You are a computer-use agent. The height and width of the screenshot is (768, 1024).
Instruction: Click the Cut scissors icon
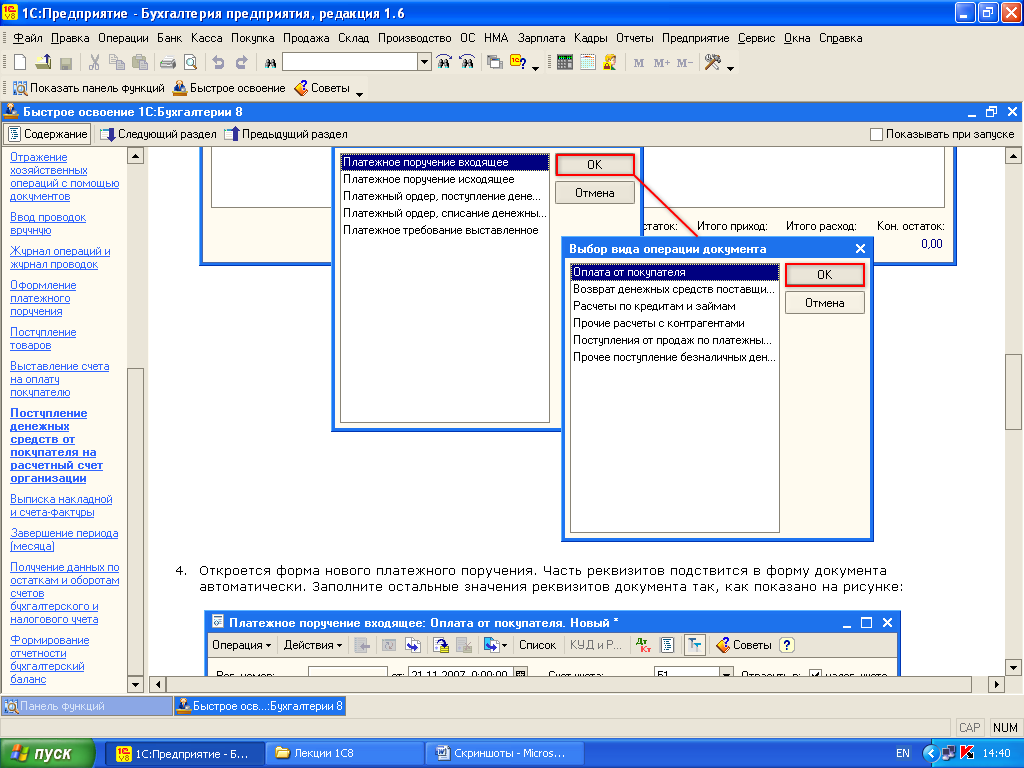coord(94,63)
